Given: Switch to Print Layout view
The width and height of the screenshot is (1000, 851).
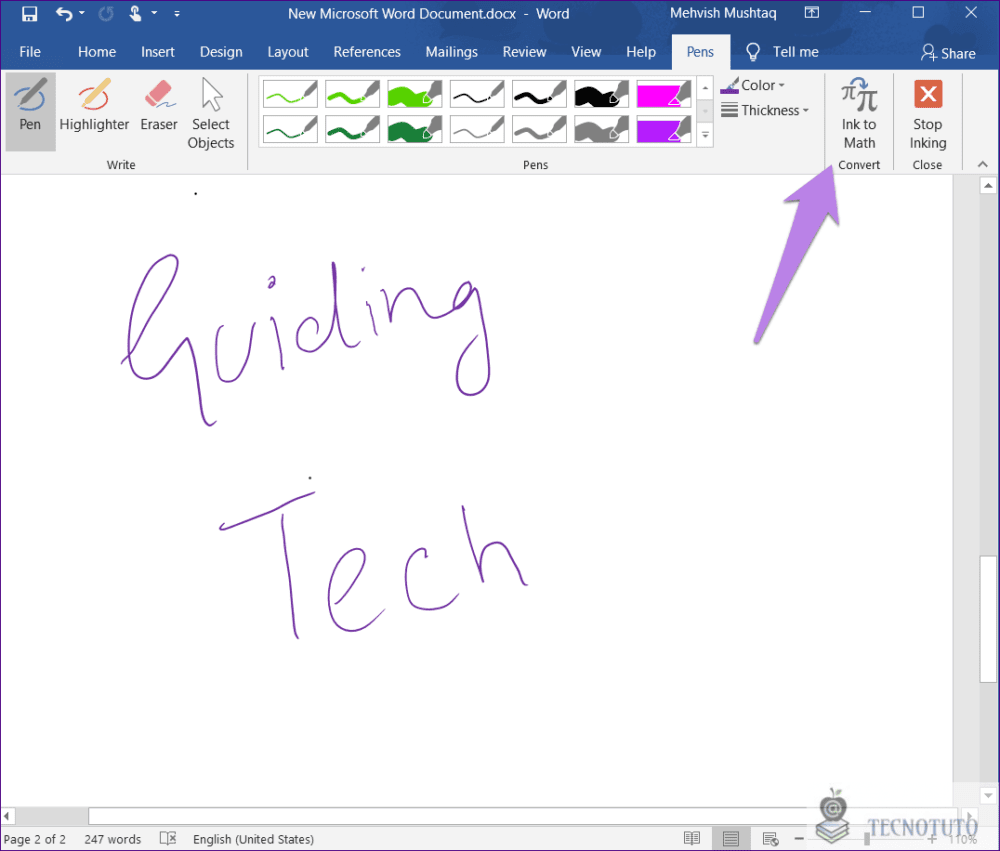Looking at the screenshot, I should coord(731,838).
